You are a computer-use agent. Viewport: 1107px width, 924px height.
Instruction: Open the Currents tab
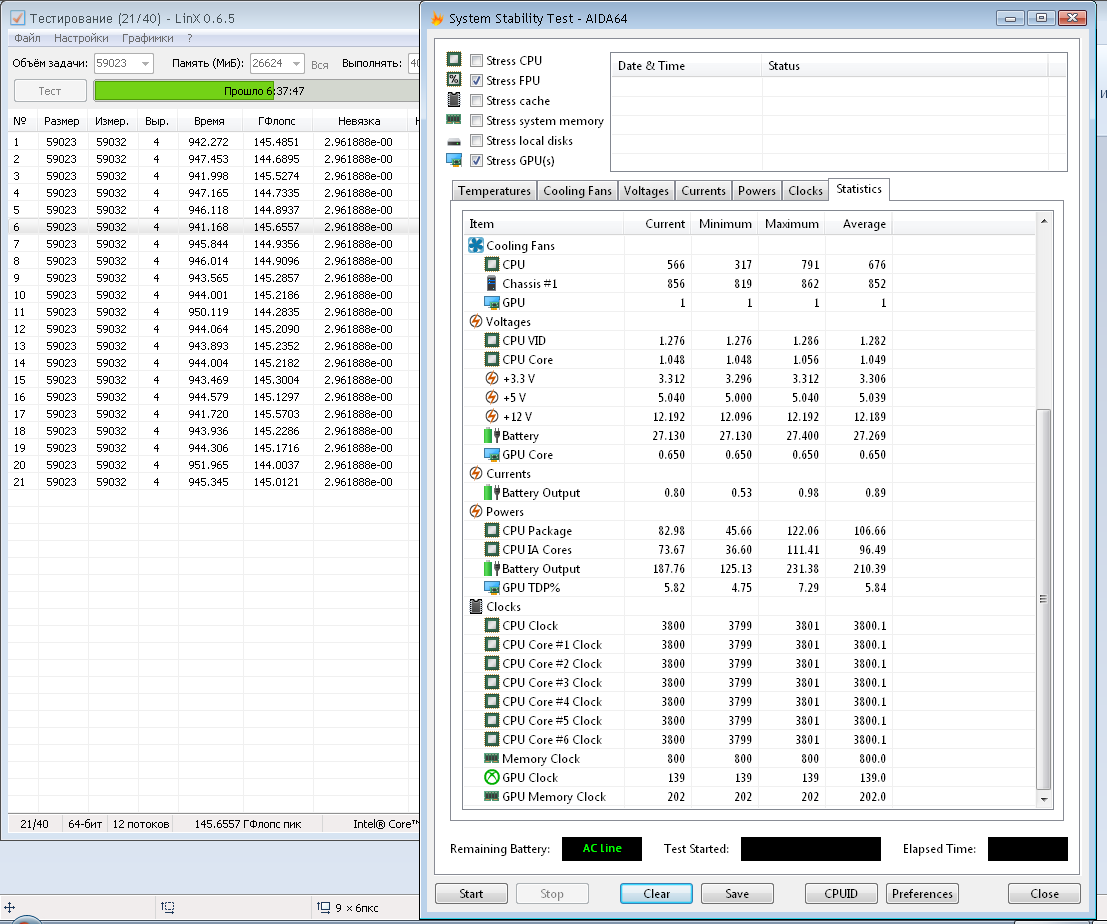pyautogui.click(x=703, y=191)
